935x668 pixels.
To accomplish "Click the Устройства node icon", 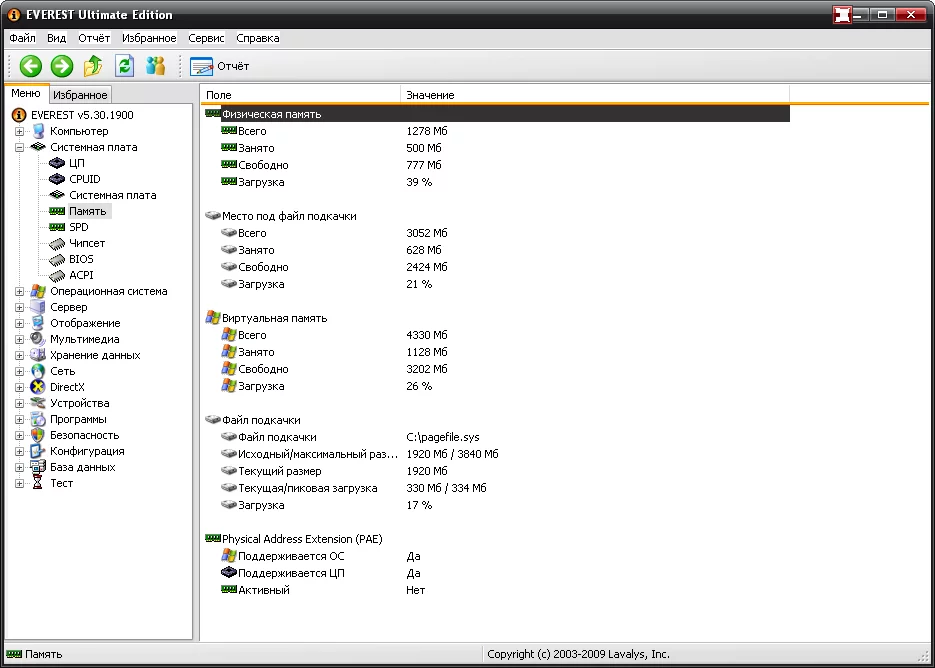I will click(x=38, y=404).
